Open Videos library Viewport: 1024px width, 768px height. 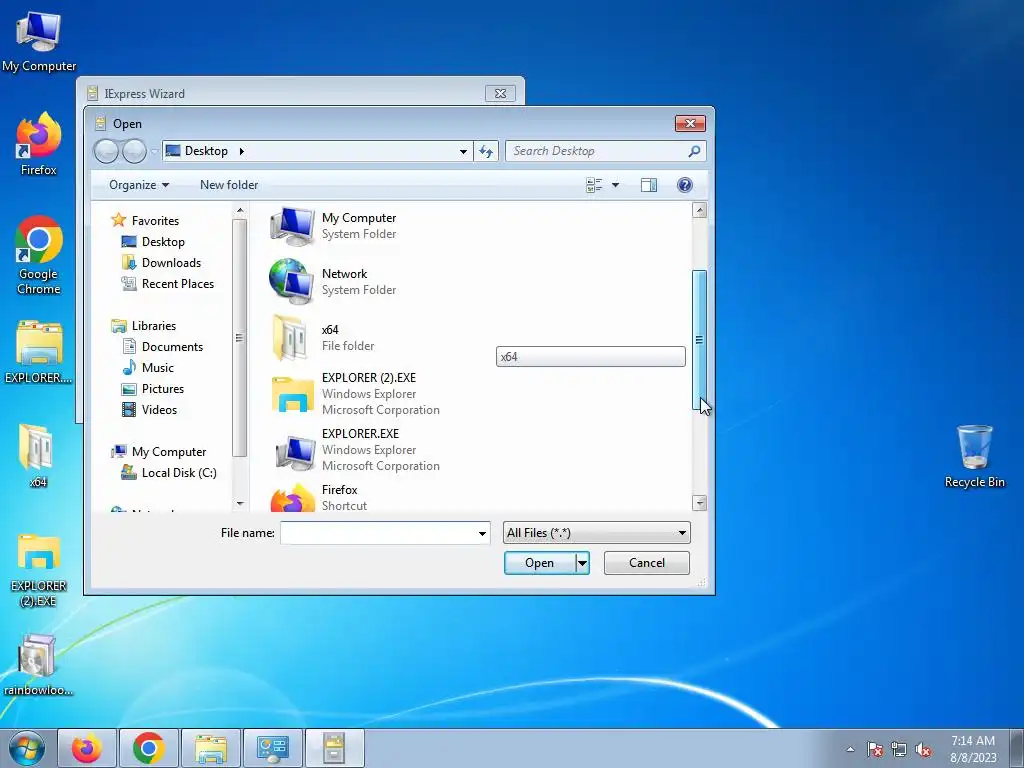[159, 409]
